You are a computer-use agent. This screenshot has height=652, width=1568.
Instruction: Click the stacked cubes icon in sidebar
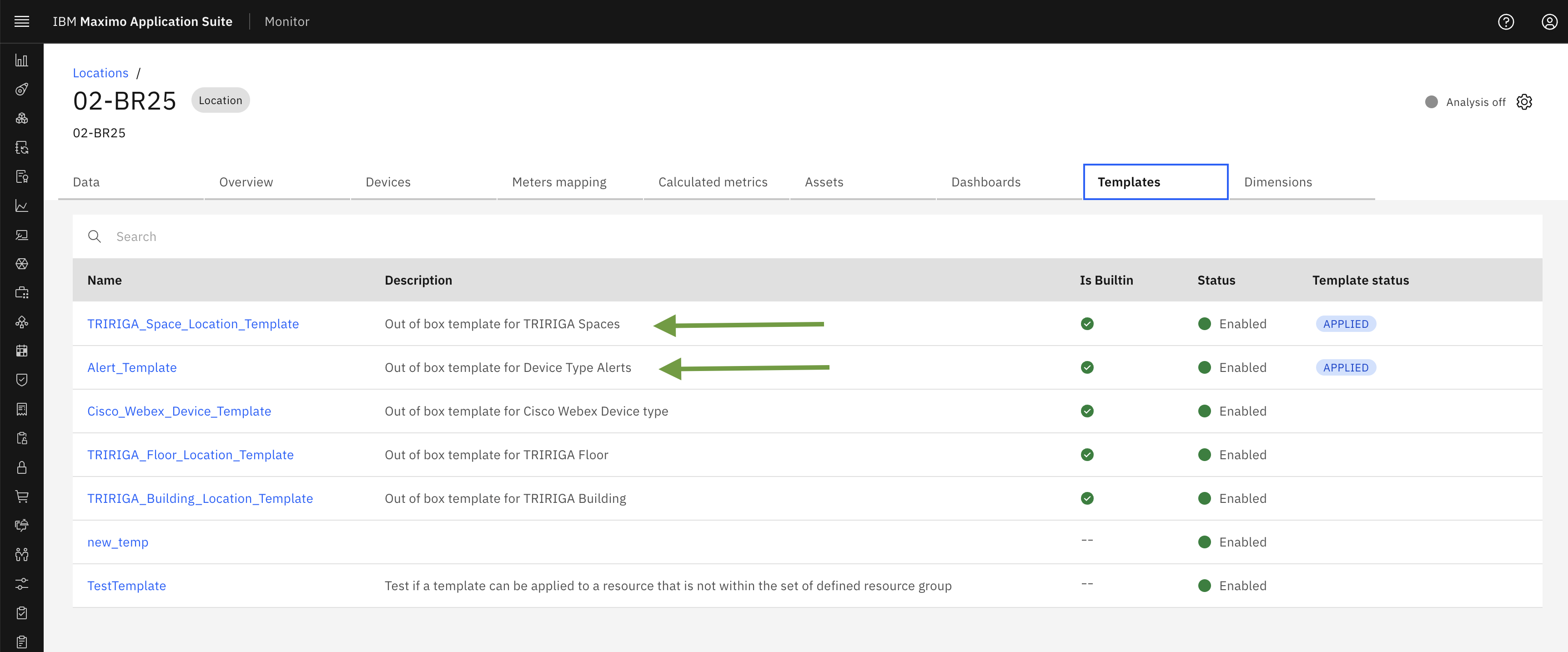(x=22, y=118)
